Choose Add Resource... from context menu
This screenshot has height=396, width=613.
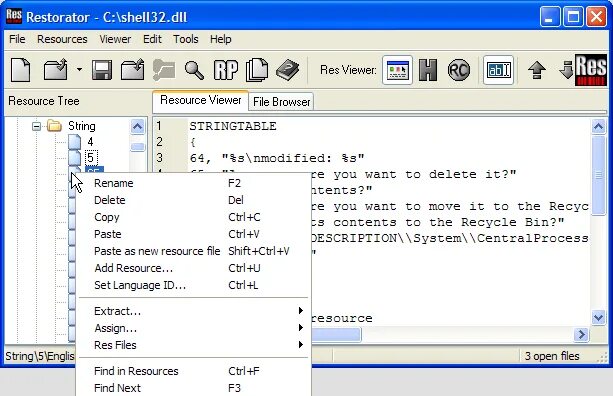[x=194, y=268]
